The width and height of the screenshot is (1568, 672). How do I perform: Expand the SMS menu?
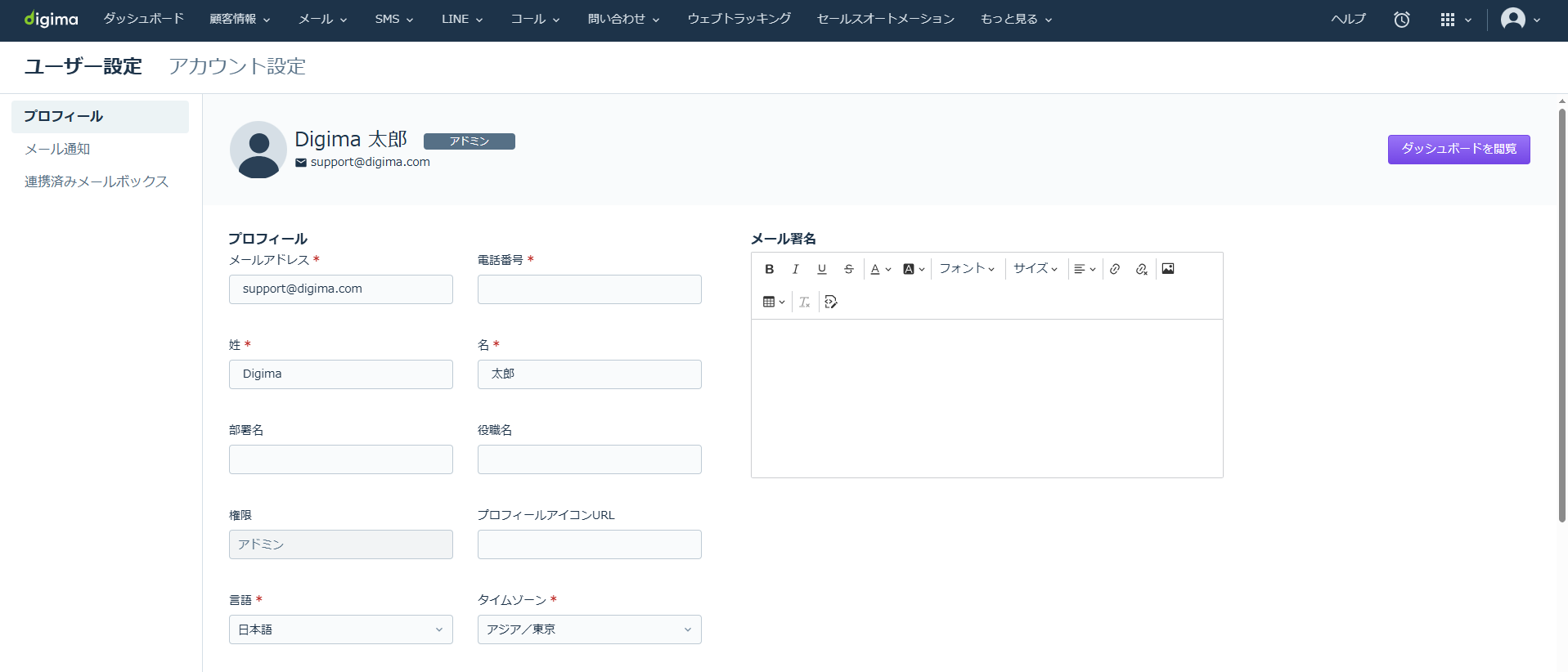[394, 19]
